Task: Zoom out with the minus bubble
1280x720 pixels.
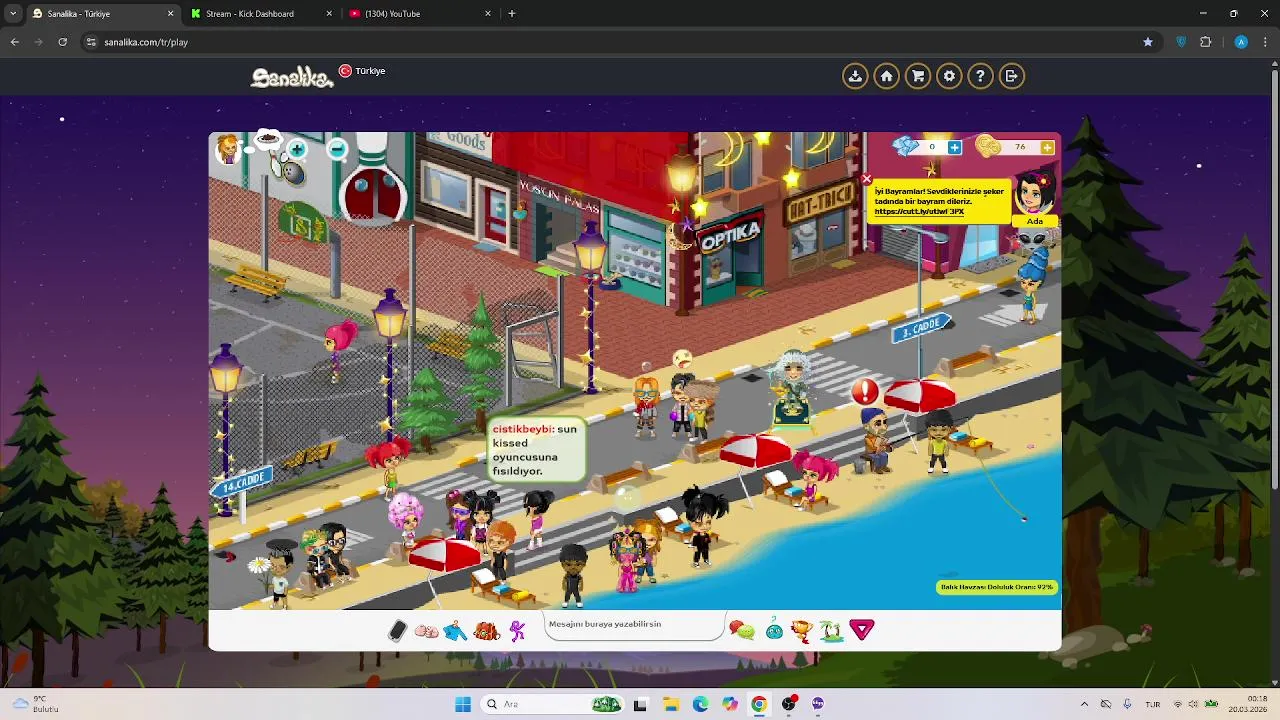Action: pyautogui.click(x=337, y=150)
